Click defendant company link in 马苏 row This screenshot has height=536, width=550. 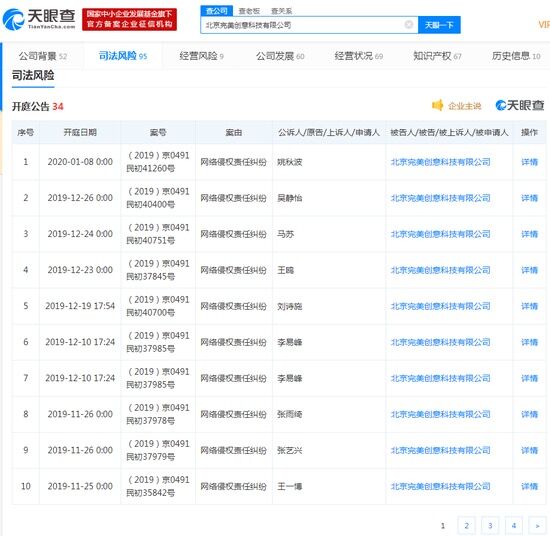pos(441,234)
